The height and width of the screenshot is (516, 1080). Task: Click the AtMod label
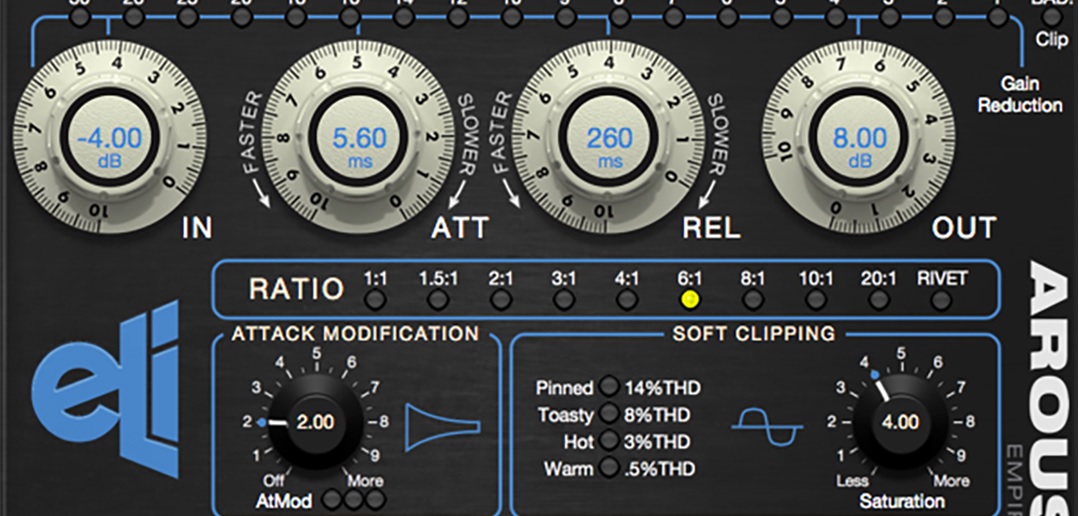284,501
